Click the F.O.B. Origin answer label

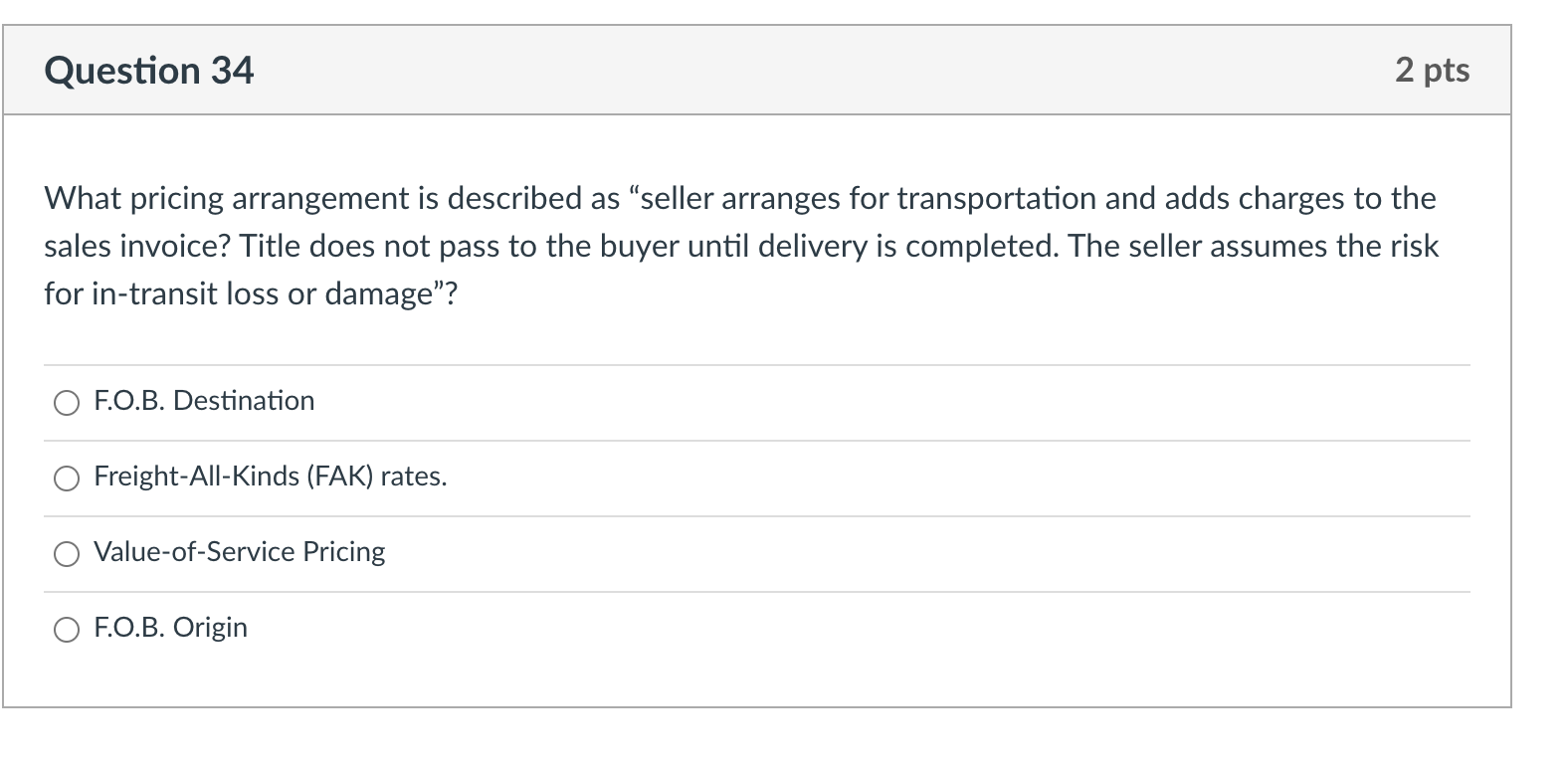169,627
